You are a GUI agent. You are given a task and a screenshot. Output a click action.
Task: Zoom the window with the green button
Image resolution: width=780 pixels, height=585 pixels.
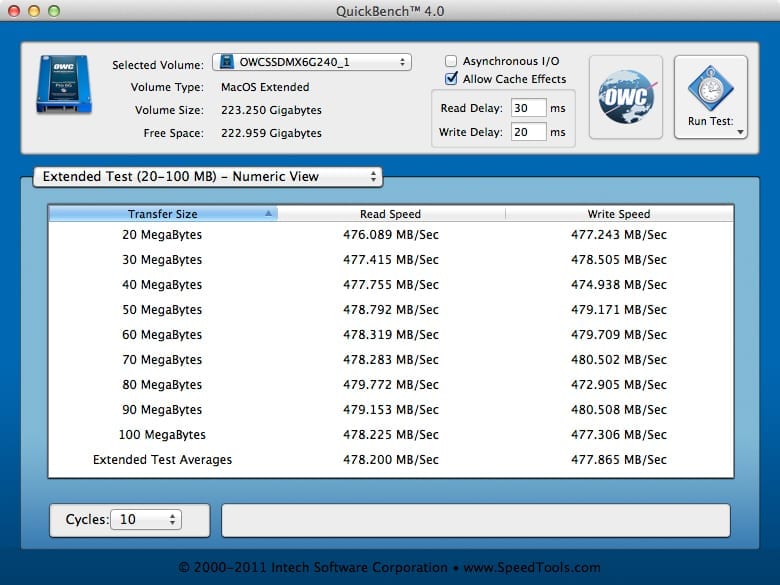click(x=54, y=10)
